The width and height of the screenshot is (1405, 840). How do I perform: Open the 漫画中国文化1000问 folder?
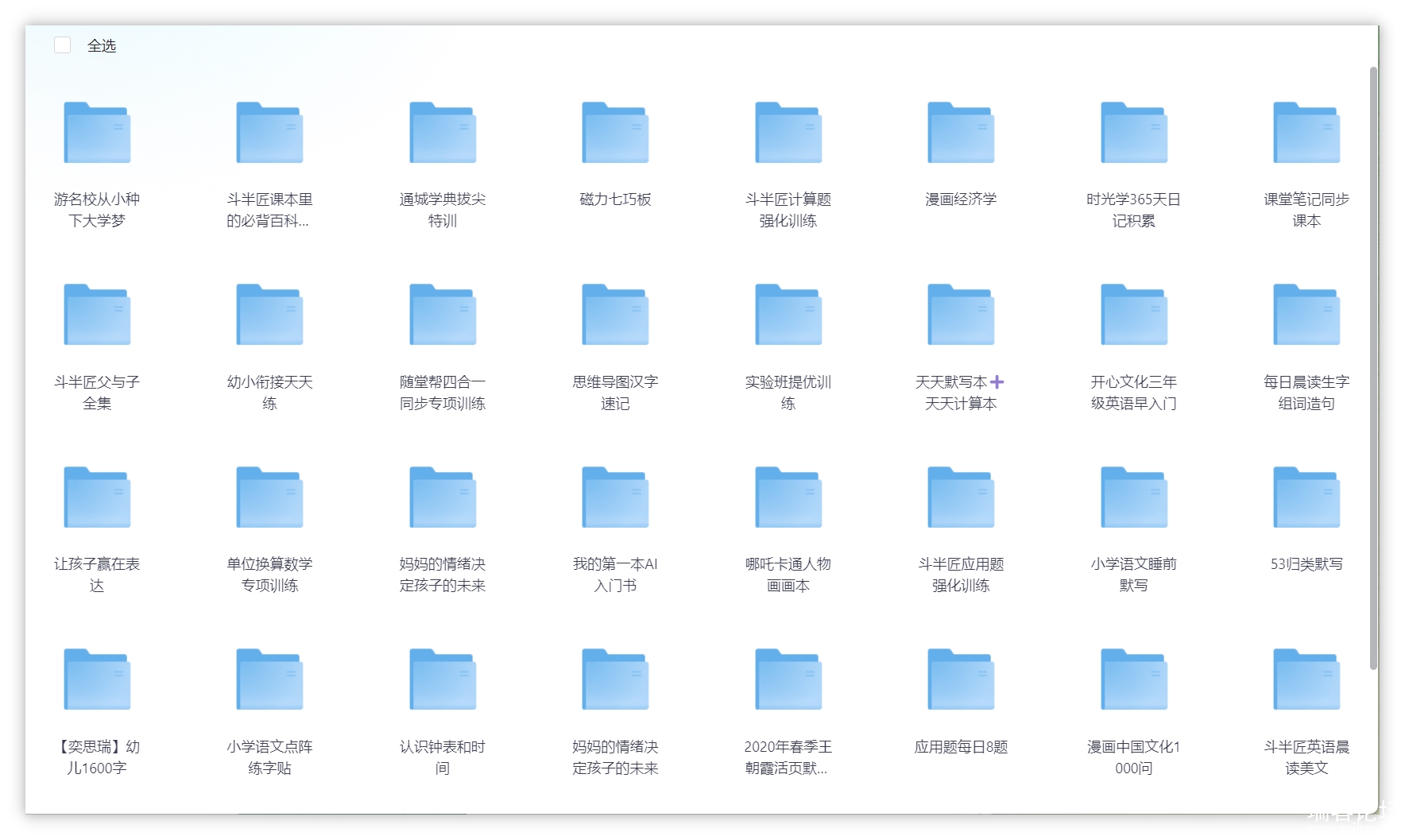[x=1133, y=679]
